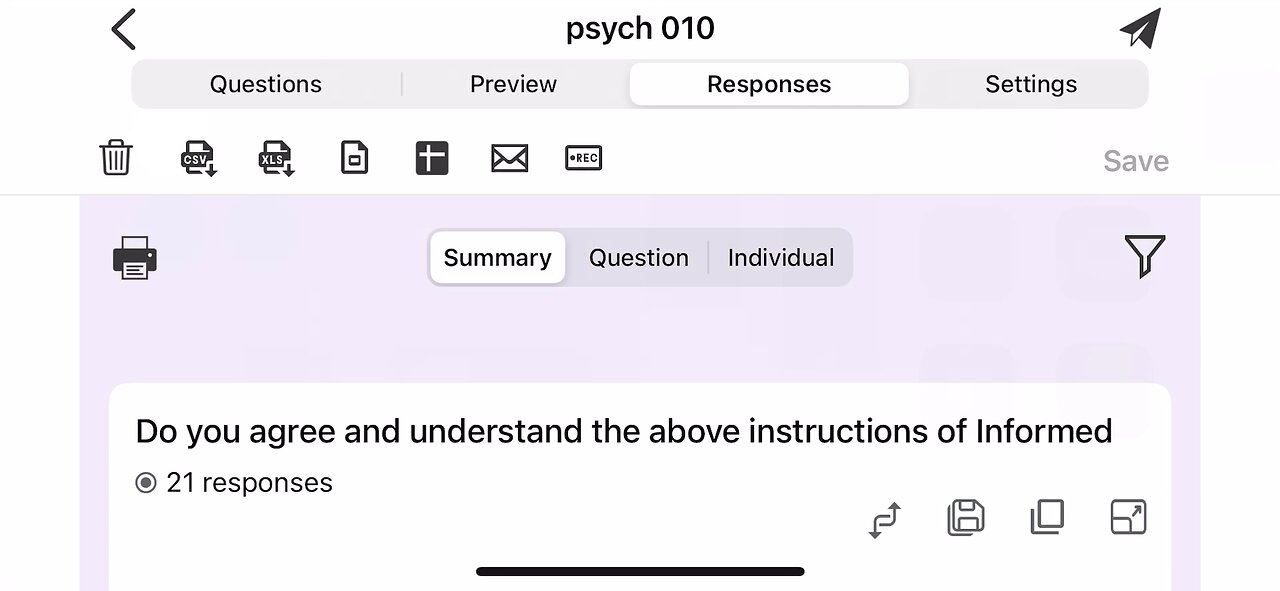Open the spreadsheet table icon
The height and width of the screenshot is (591, 1280).
(432, 158)
